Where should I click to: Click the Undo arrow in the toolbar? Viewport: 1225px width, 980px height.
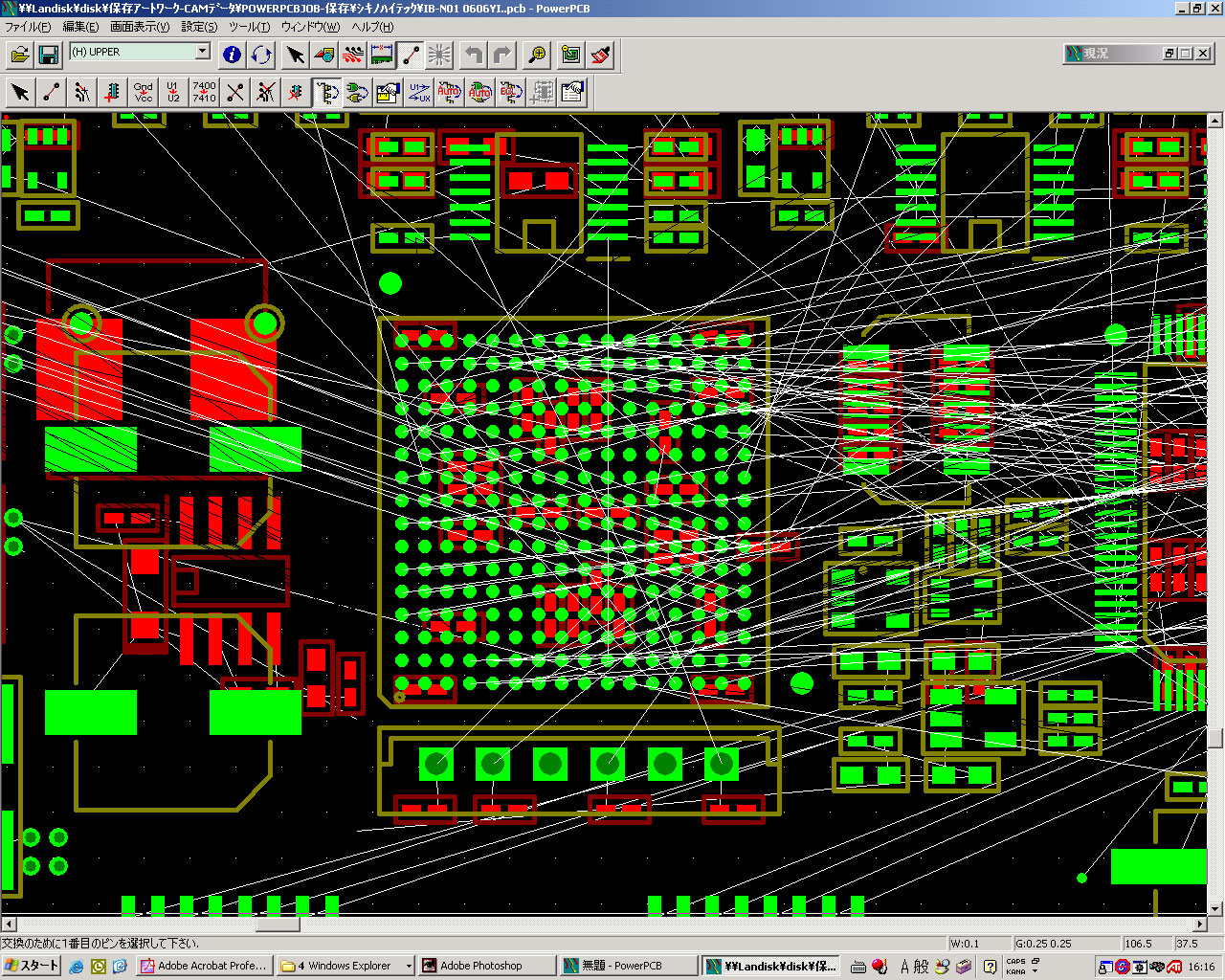[x=473, y=55]
